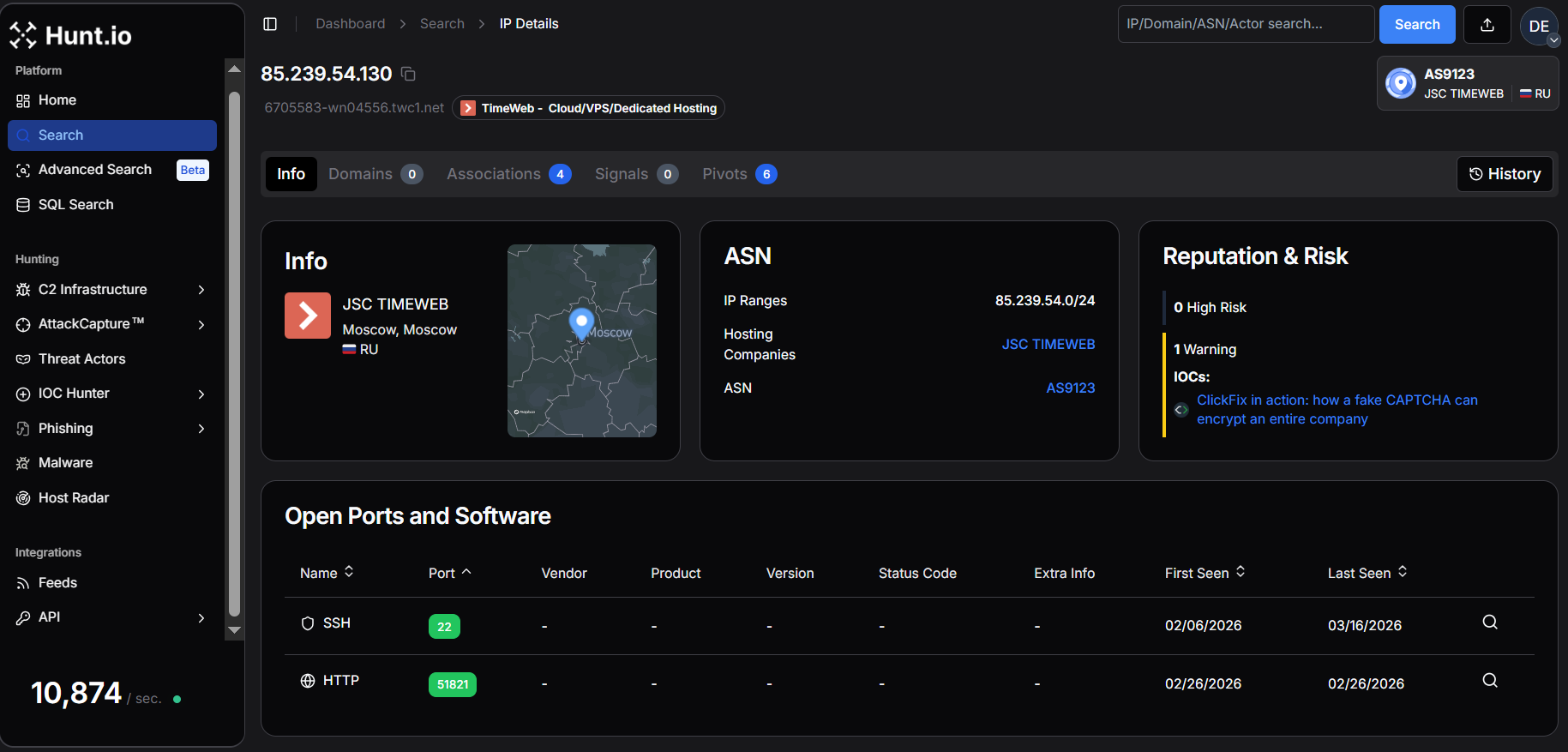Click the sidebar vertical scrollbar
Viewport: 1568px width, 752px height.
click(x=234, y=352)
